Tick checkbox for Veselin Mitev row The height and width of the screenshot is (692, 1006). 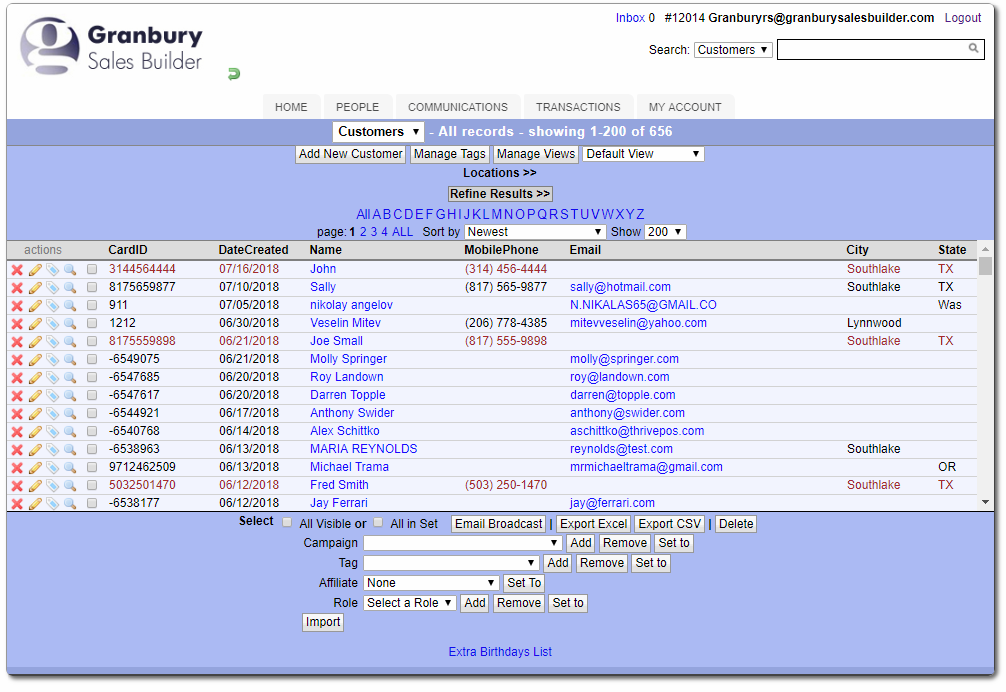[92, 323]
